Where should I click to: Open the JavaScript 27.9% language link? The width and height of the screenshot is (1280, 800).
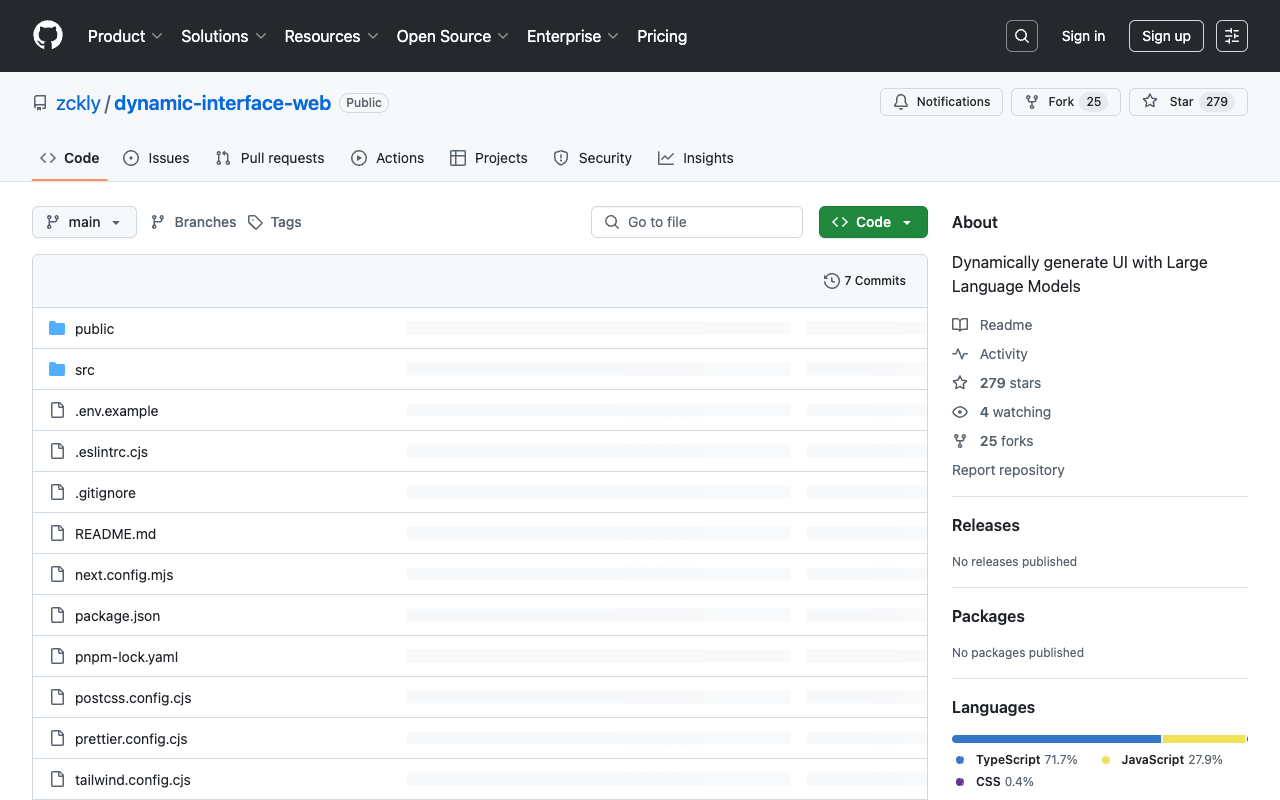tap(1162, 760)
